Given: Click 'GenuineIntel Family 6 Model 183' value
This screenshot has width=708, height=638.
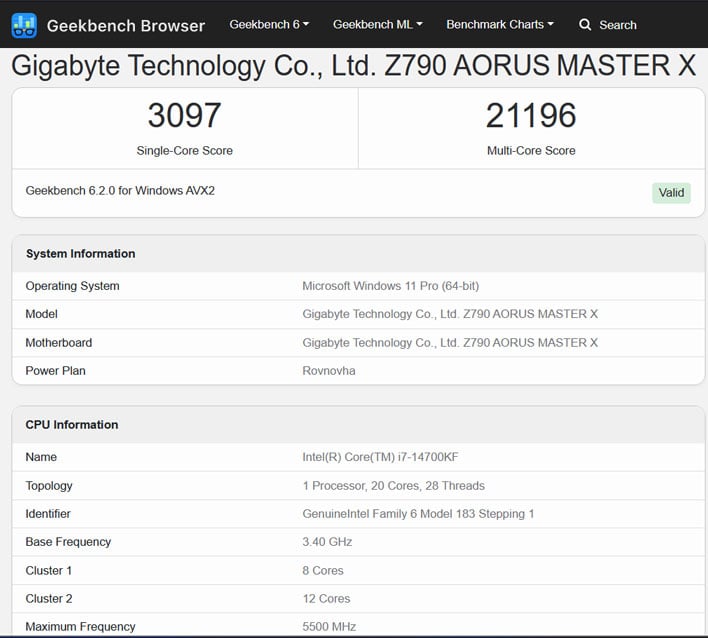Looking at the screenshot, I should pos(418,514).
